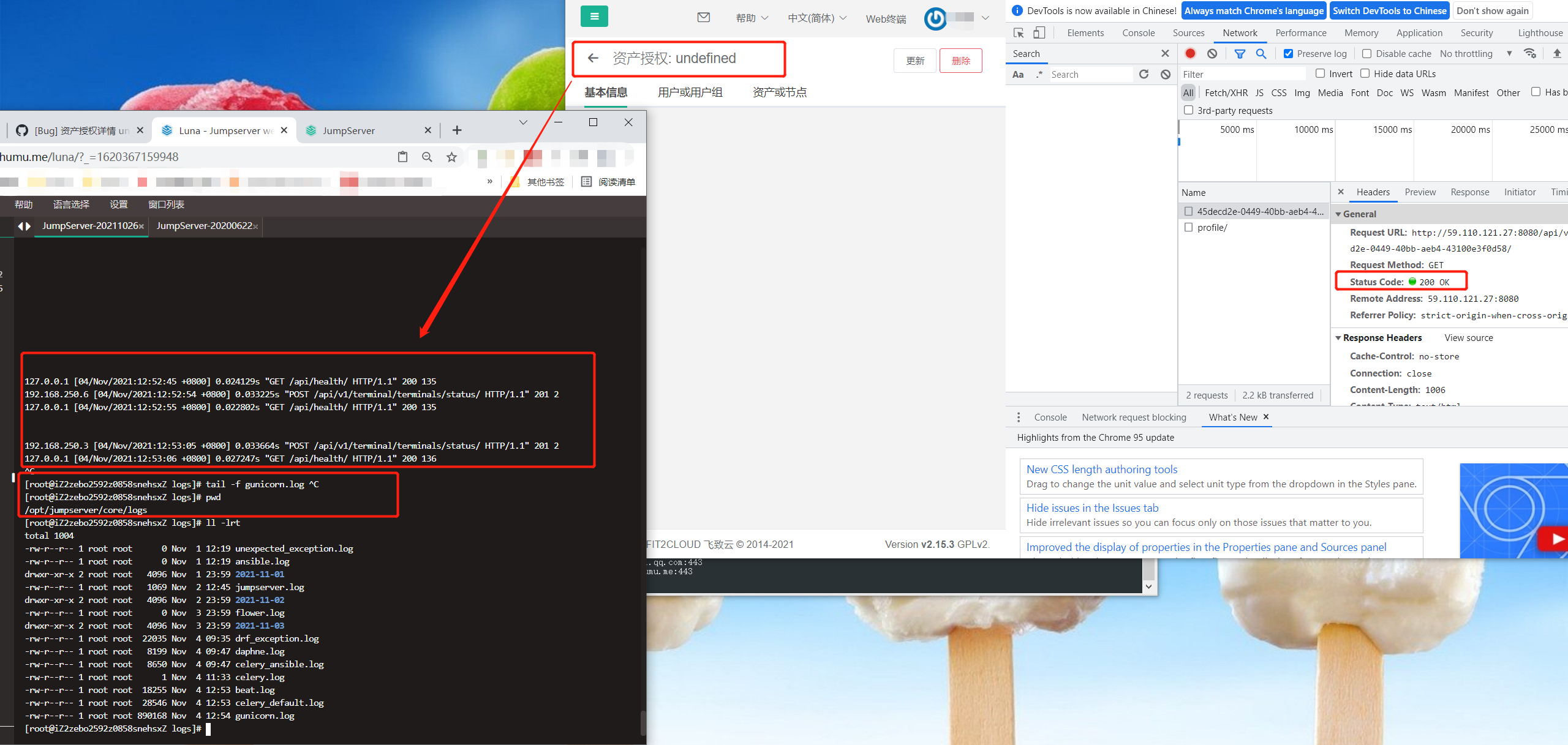This screenshot has width=1568, height=745.
Task: Open the green hamburger menu in JumpServer
Action: coord(594,16)
